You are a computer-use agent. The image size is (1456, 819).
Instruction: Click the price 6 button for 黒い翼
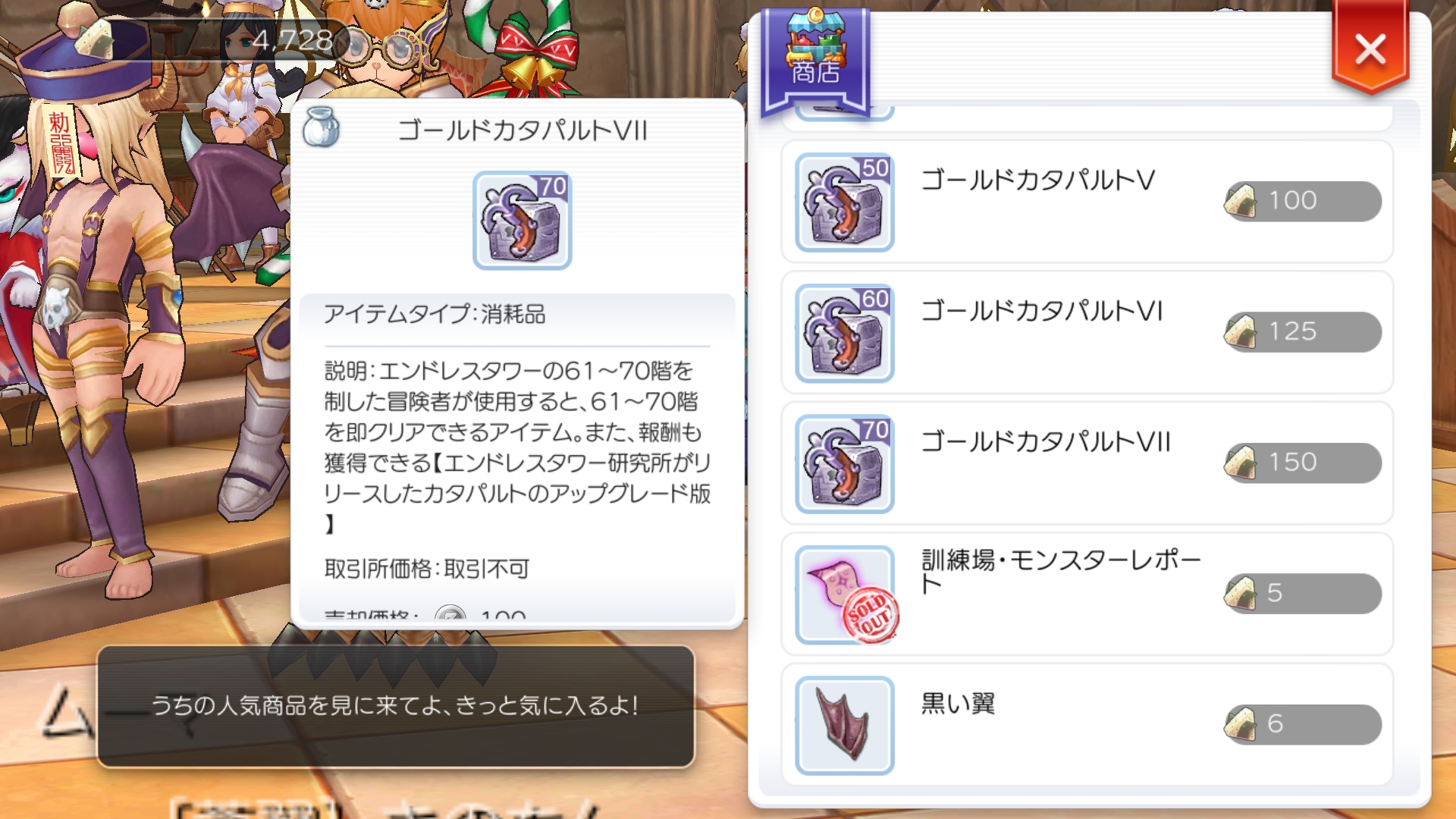1303,724
